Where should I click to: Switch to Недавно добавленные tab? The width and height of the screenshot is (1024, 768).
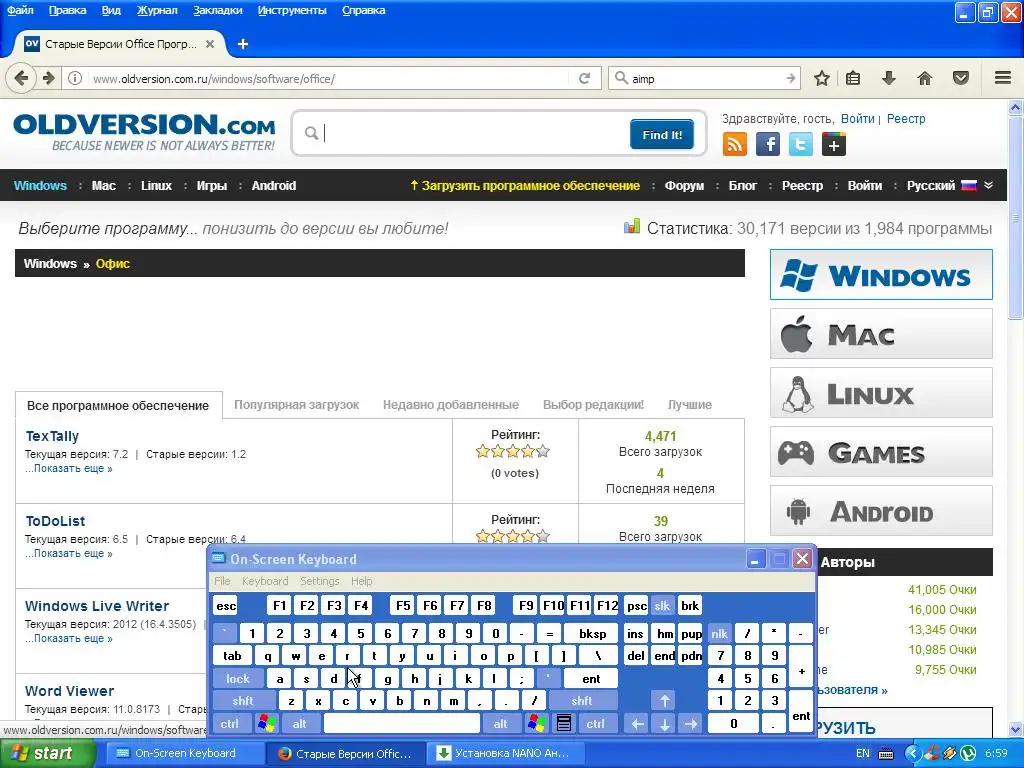(451, 405)
